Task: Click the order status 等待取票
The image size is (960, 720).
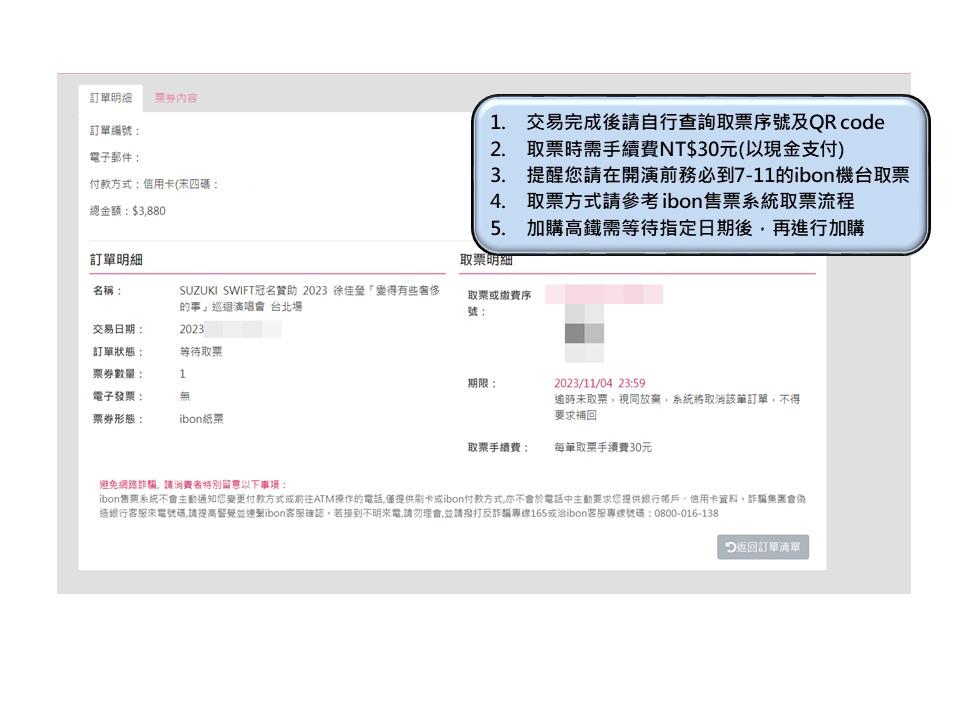Action: tap(201, 351)
